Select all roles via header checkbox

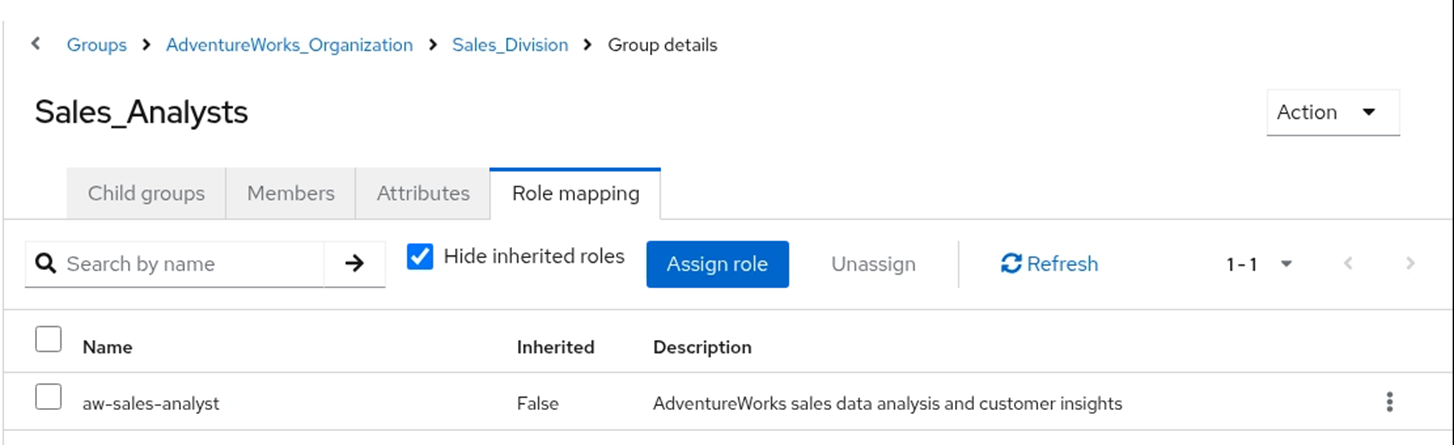point(48,340)
